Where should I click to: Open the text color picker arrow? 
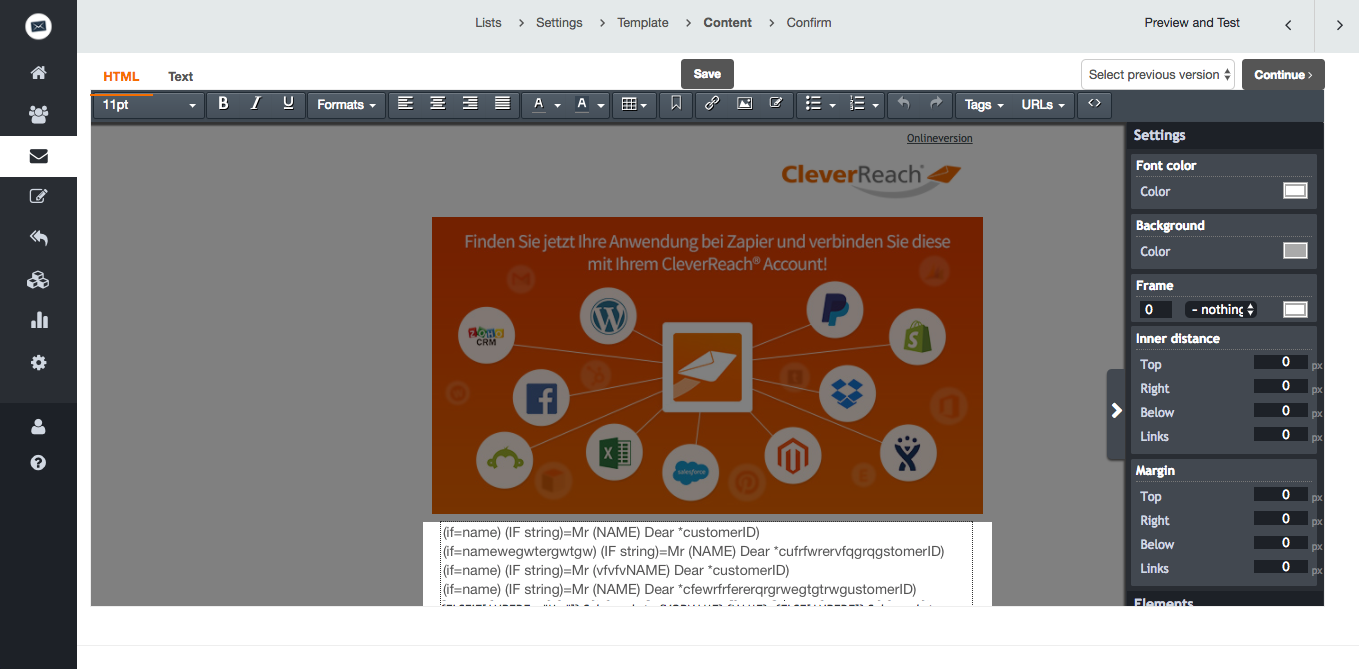pos(558,105)
